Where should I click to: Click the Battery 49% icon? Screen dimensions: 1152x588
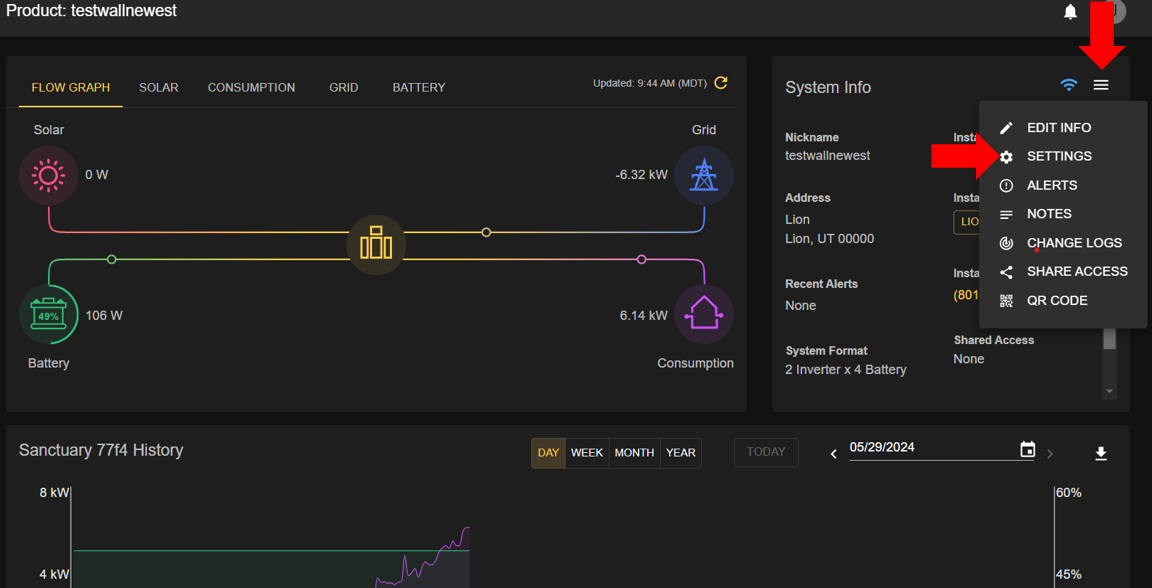48,315
